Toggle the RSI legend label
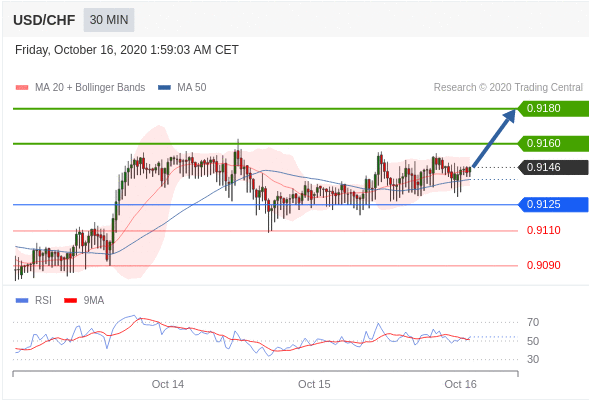Image resolution: width=589 pixels, height=402 pixels. coord(43,301)
